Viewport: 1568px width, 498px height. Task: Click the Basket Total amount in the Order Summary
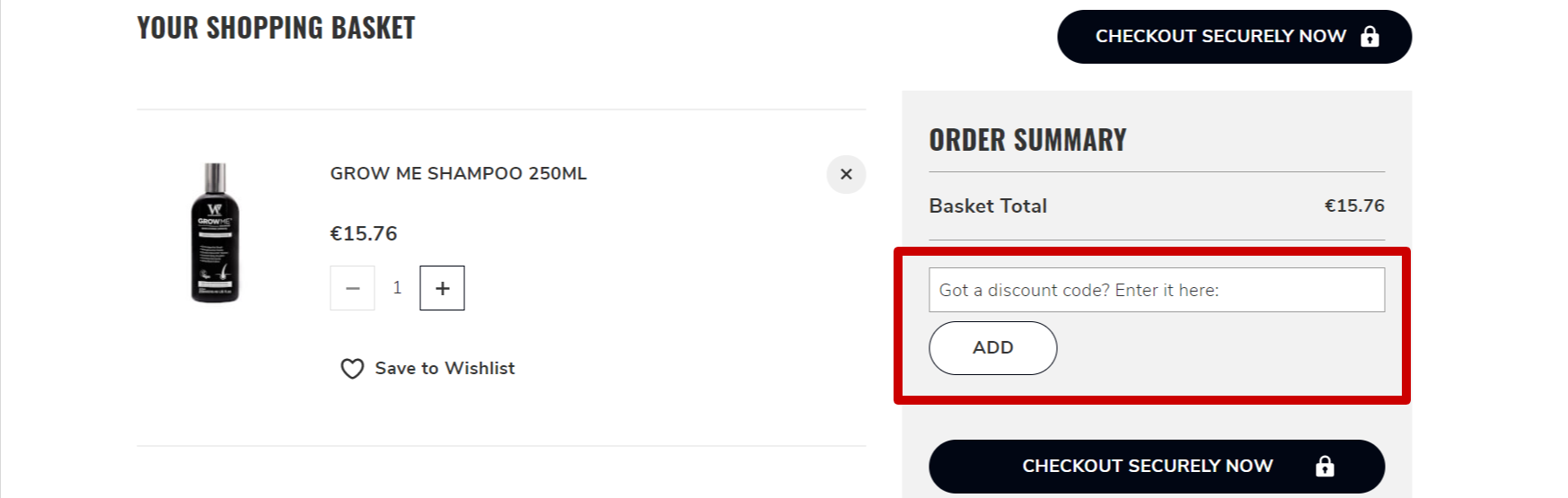point(1354,205)
